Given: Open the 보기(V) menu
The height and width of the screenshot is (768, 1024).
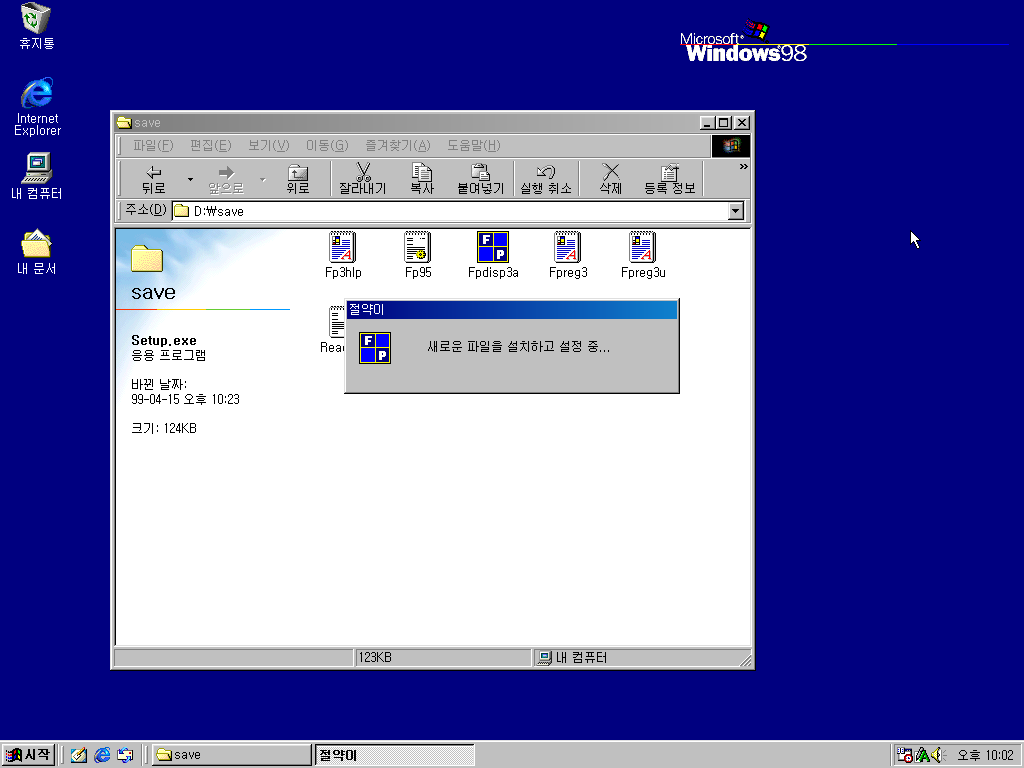Looking at the screenshot, I should tap(268, 146).
